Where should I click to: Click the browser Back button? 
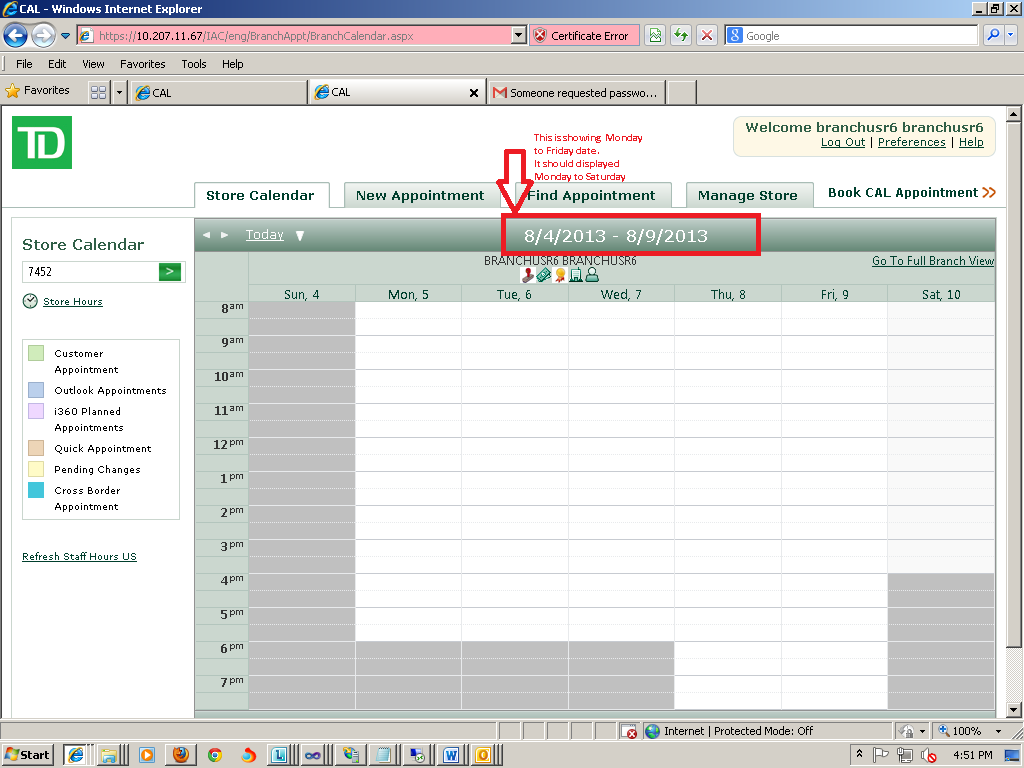pyautogui.click(x=16, y=35)
